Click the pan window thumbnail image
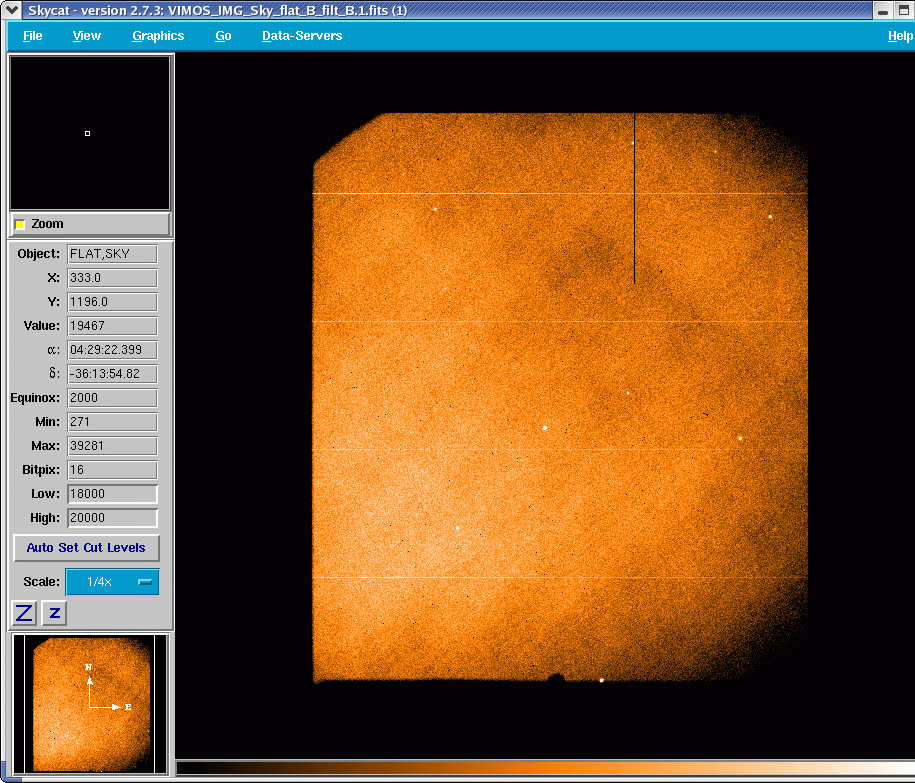The height and width of the screenshot is (783, 915). point(90,704)
